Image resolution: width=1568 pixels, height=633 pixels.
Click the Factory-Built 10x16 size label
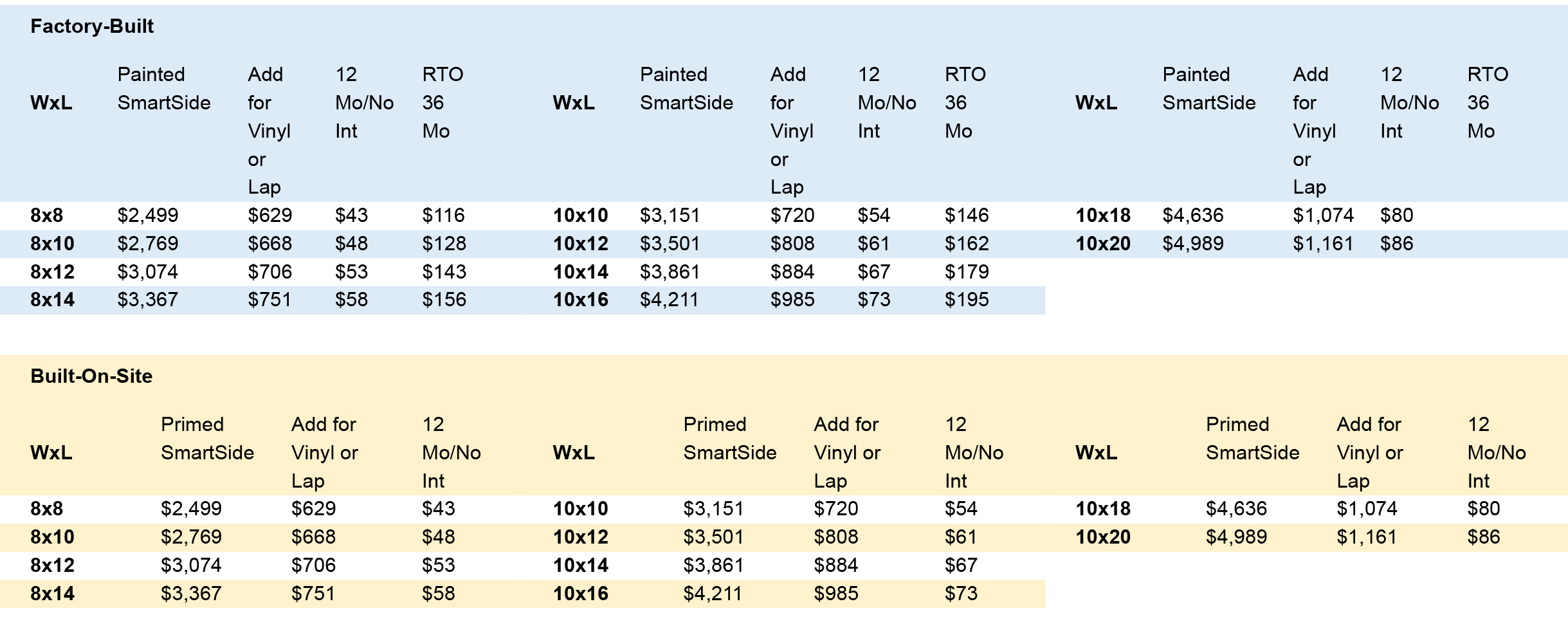pos(581,300)
